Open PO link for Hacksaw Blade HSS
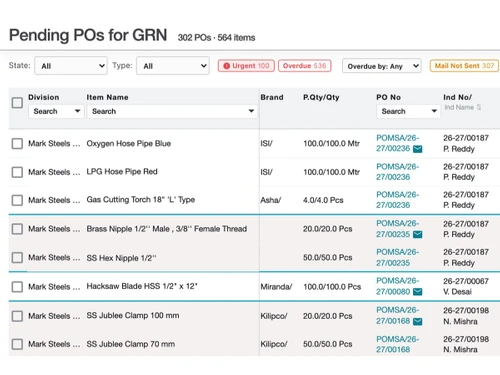Image resolution: width=500 pixels, height=375 pixels. [x=397, y=286]
